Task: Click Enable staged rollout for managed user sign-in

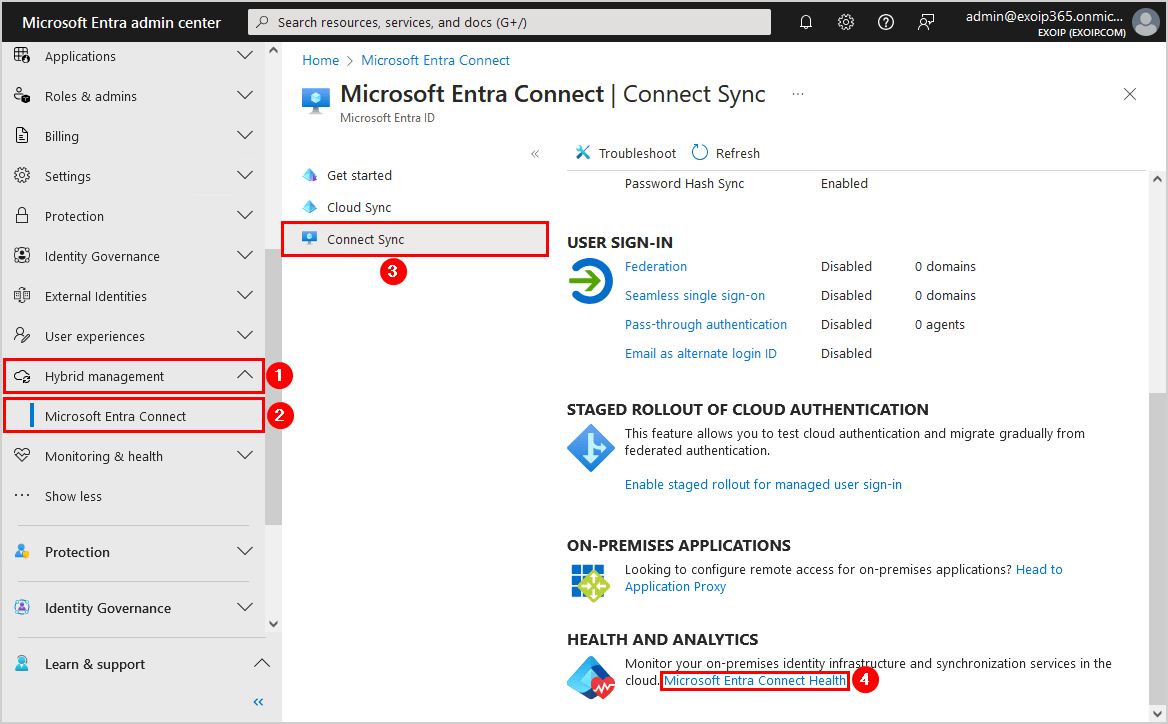Action: [763, 484]
